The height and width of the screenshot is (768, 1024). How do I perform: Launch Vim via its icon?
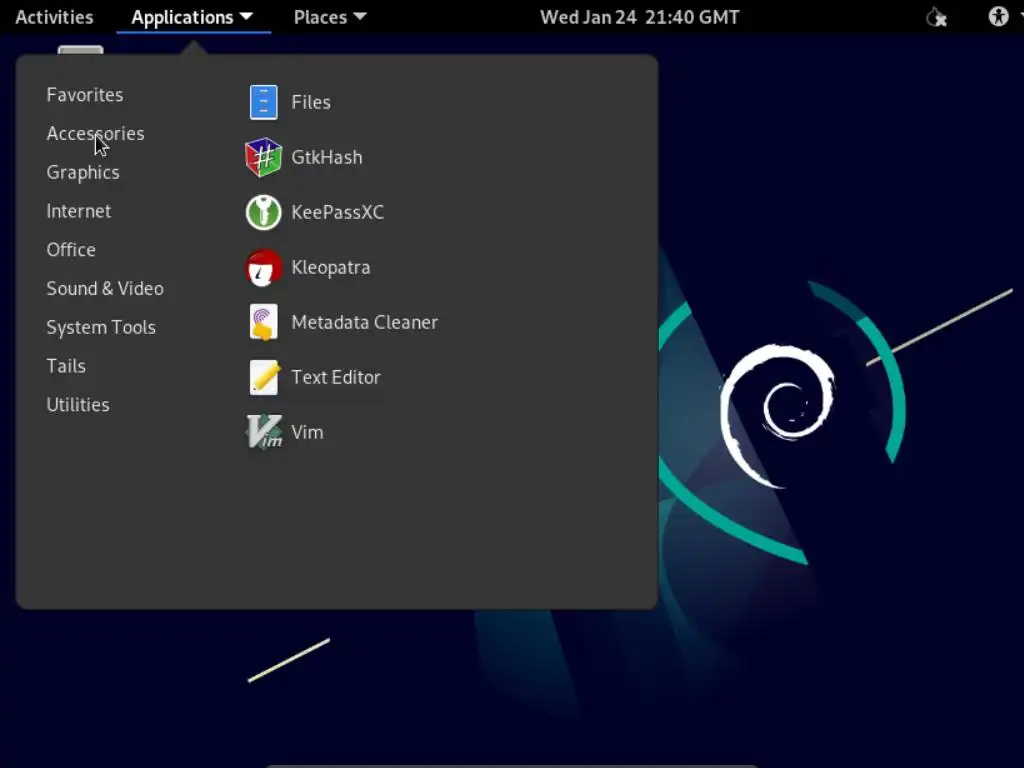[264, 432]
